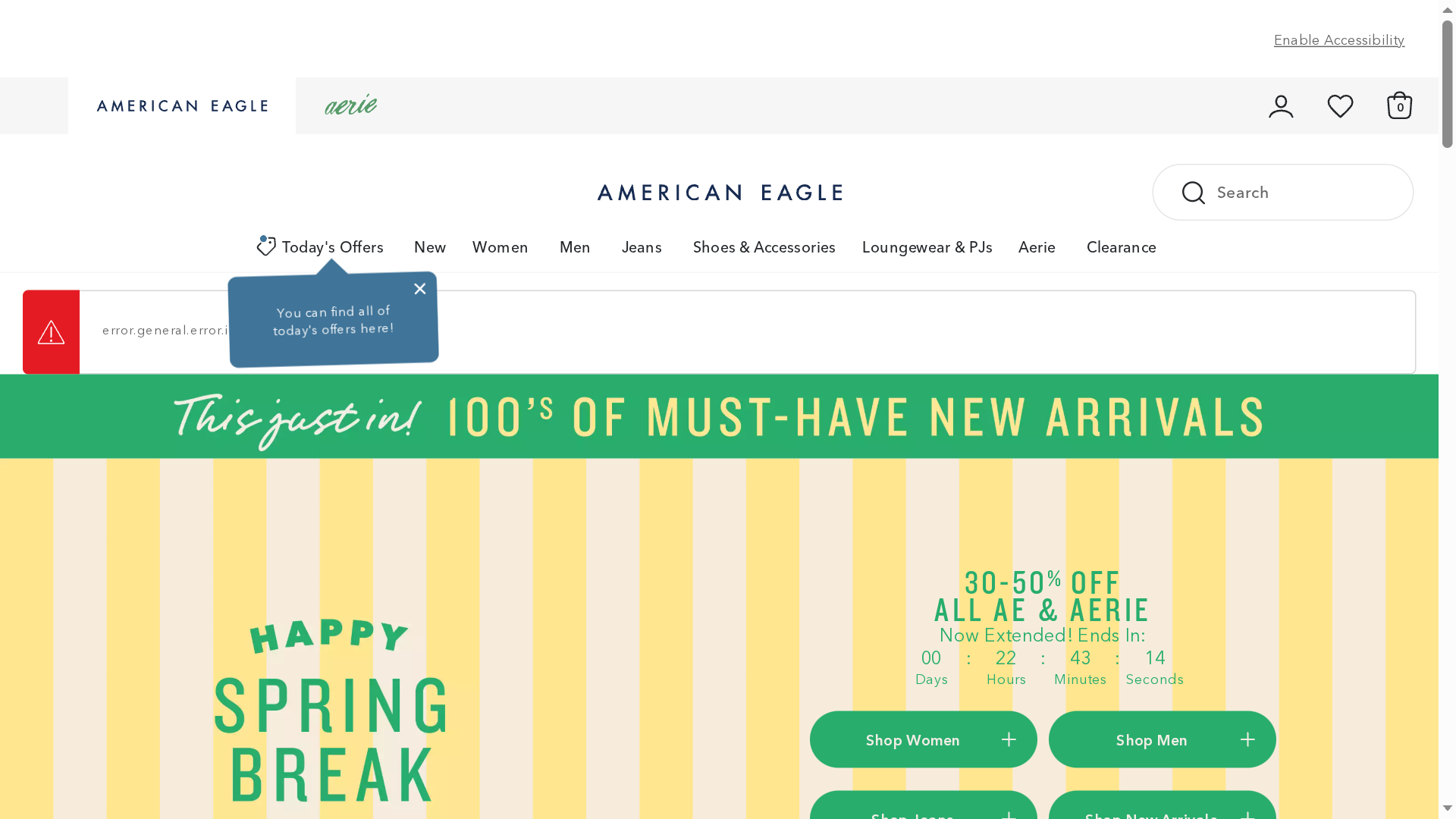1456x819 pixels.
Task: Open the Aerie navigation menu
Action: pyautogui.click(x=1037, y=247)
